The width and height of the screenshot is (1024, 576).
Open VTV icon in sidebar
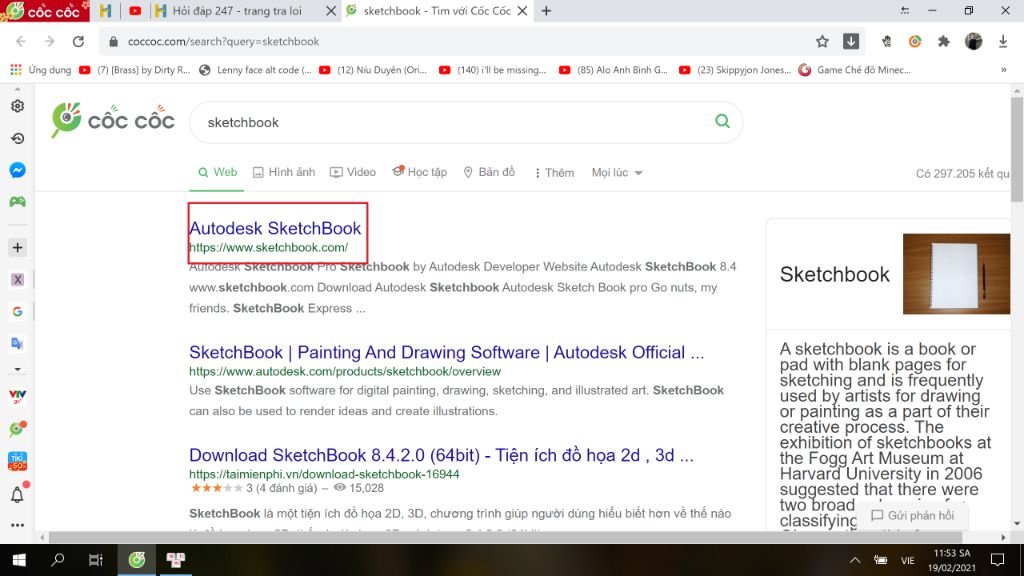pos(18,395)
